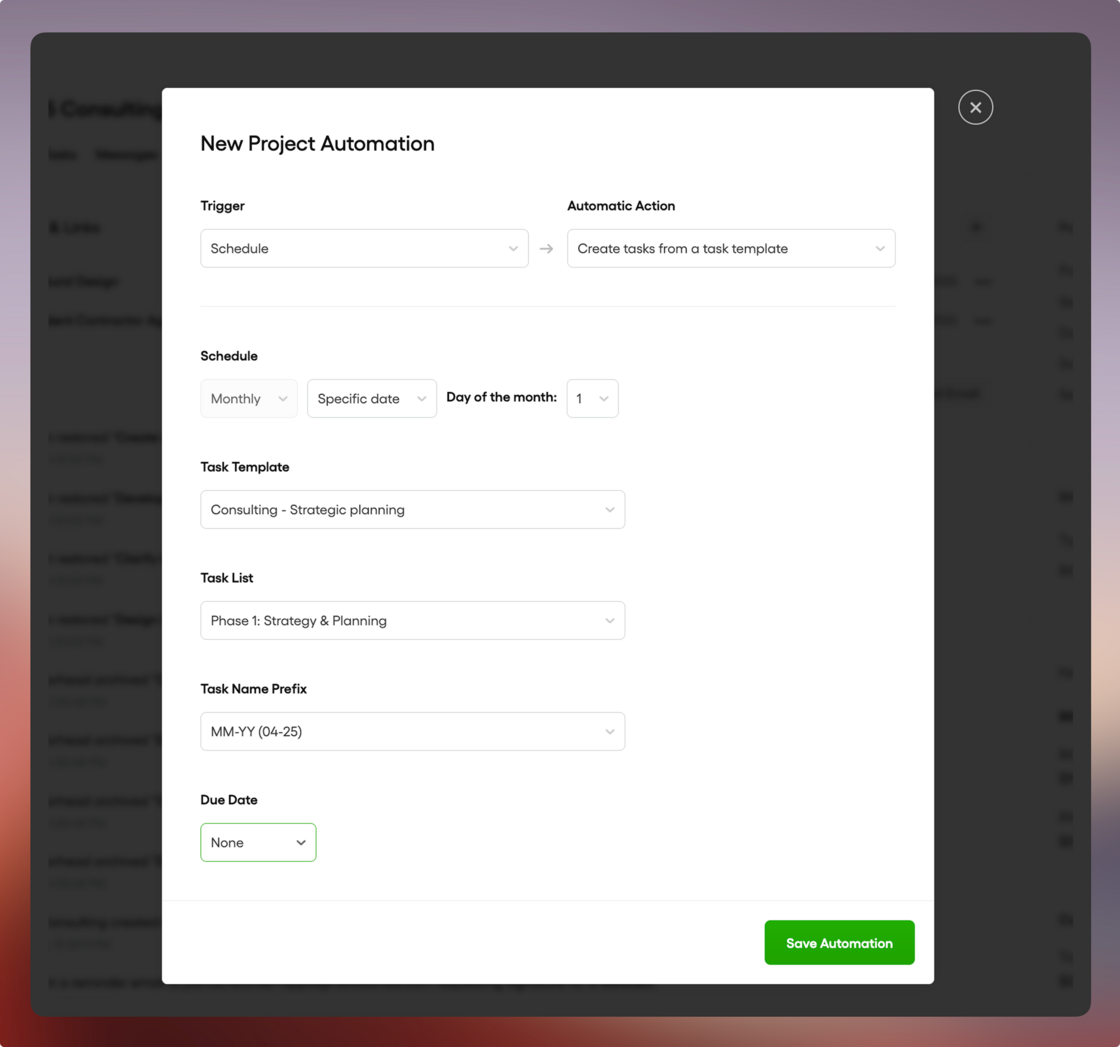Open the Due Date dropdown set to None
The width and height of the screenshot is (1120, 1047).
pyautogui.click(x=258, y=843)
